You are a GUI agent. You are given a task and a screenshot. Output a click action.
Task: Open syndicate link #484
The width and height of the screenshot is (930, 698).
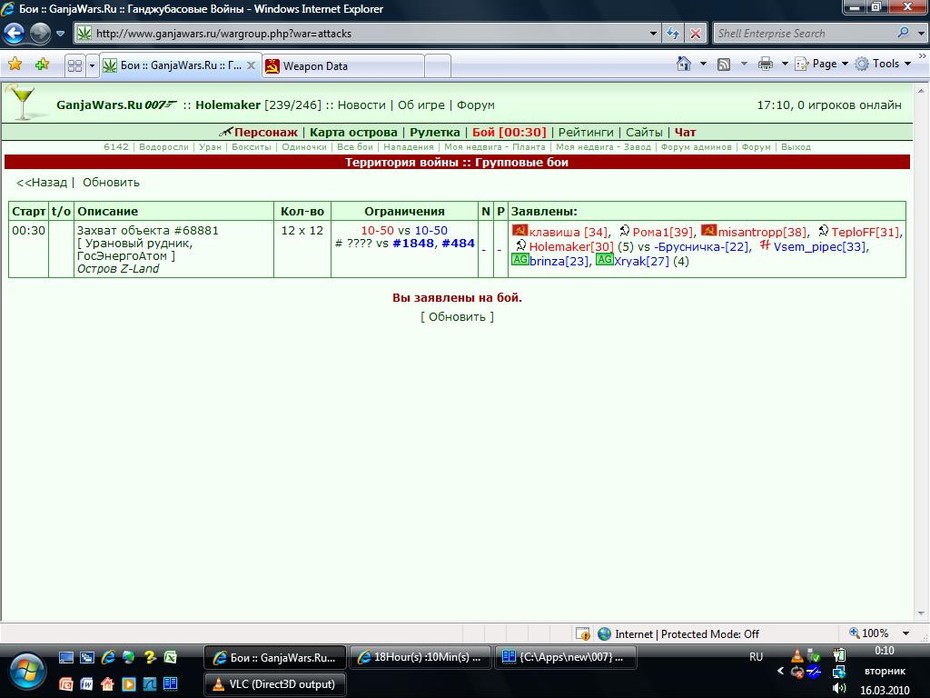[458, 243]
